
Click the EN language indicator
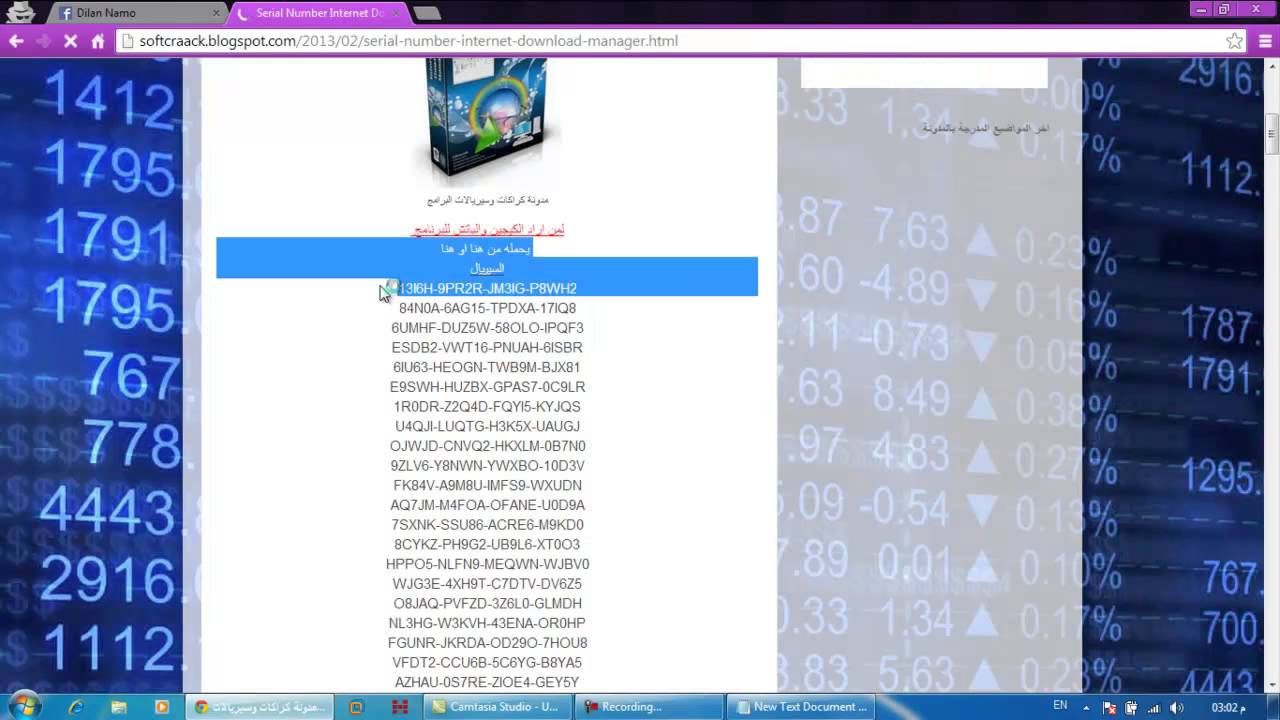[1060, 706]
